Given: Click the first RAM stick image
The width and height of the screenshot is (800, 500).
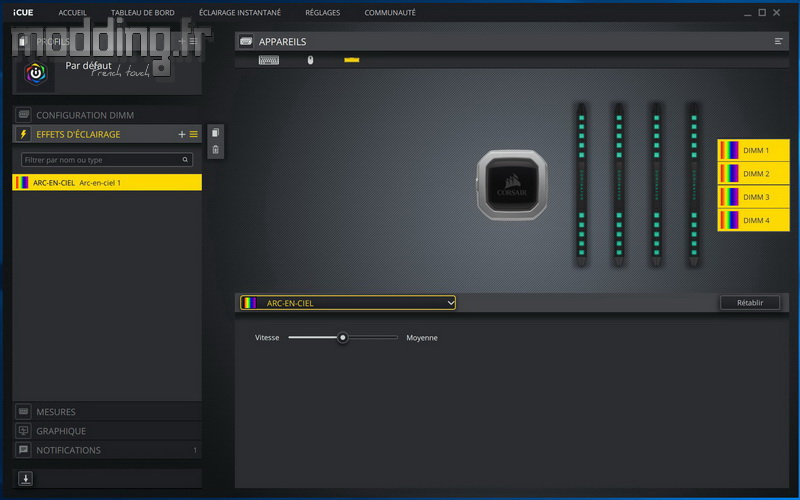Looking at the screenshot, I should pyautogui.click(x=581, y=185).
